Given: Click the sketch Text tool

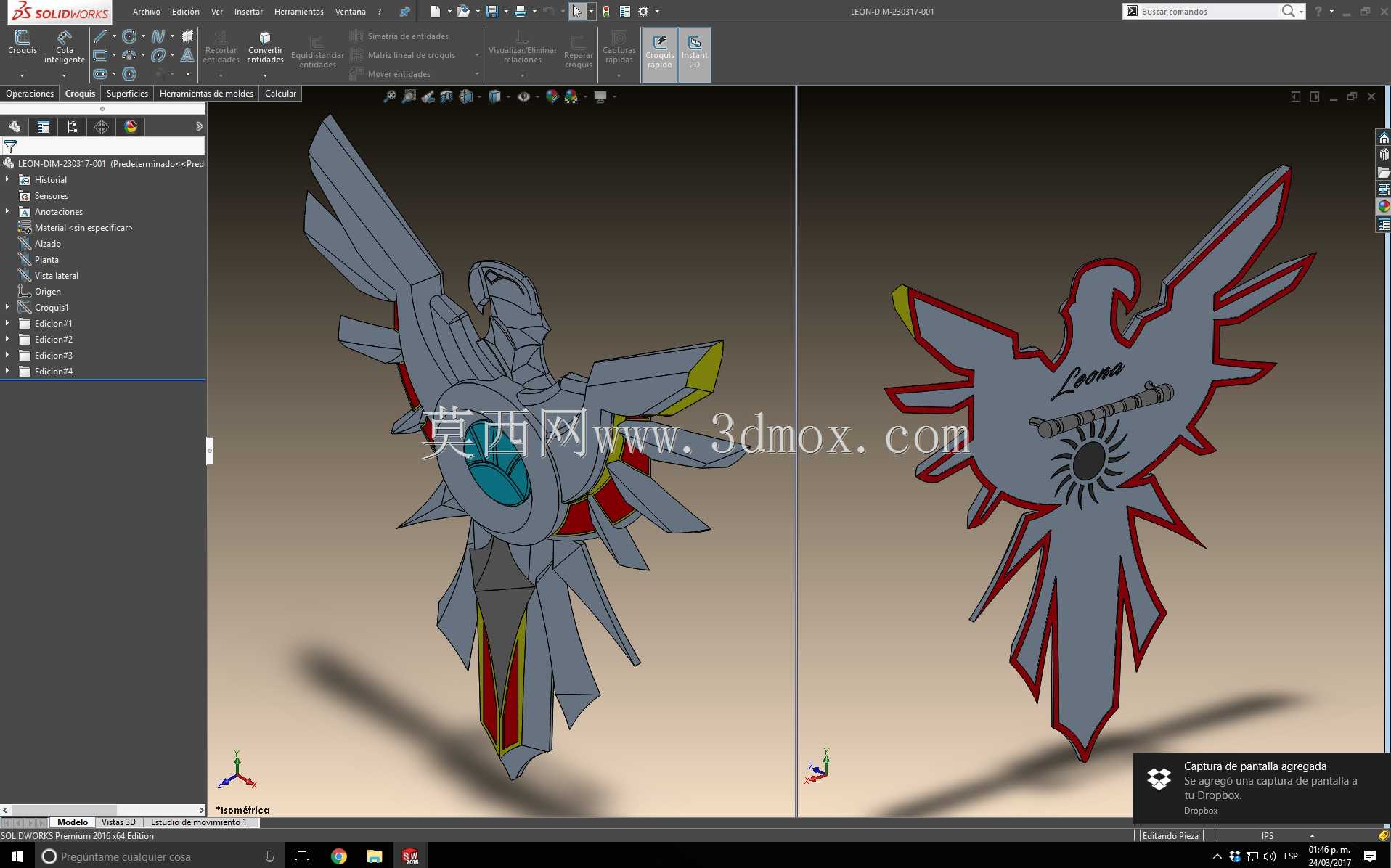Looking at the screenshot, I should point(187,55).
